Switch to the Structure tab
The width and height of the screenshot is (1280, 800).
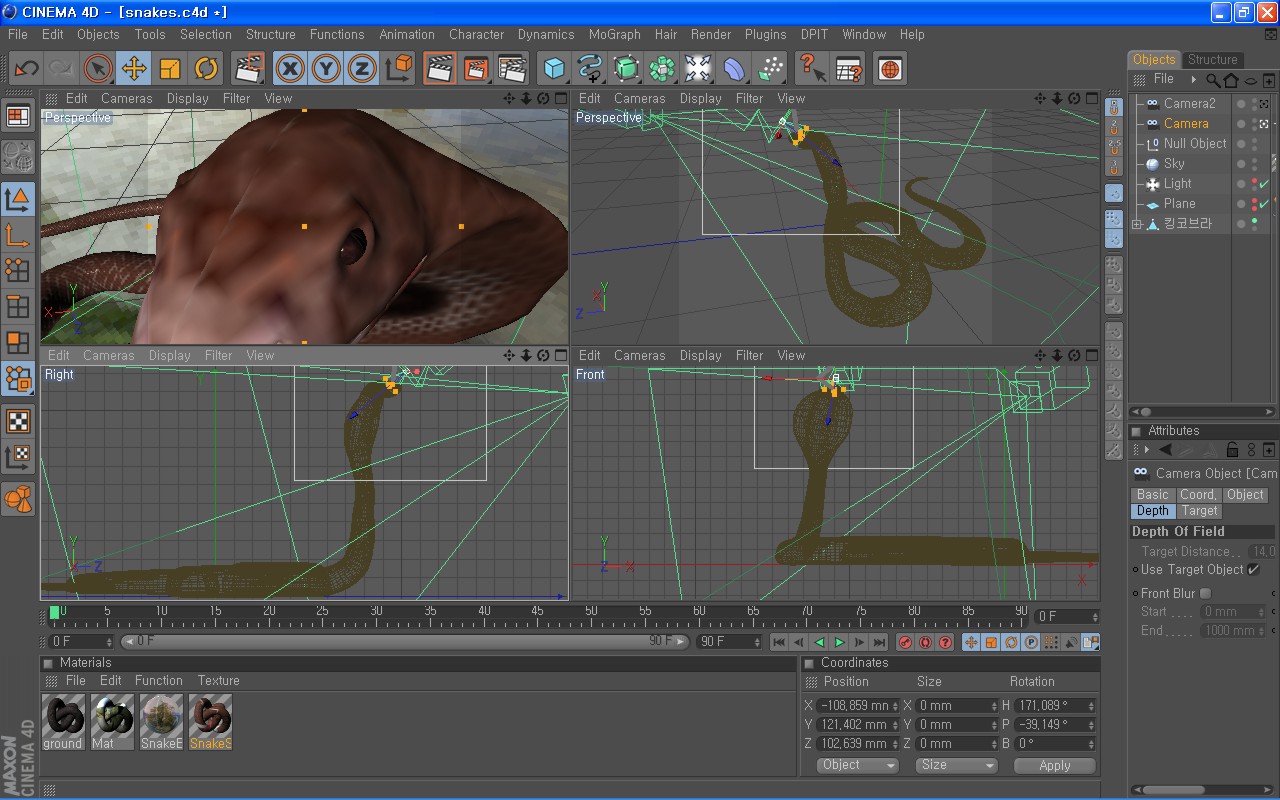pos(1213,60)
